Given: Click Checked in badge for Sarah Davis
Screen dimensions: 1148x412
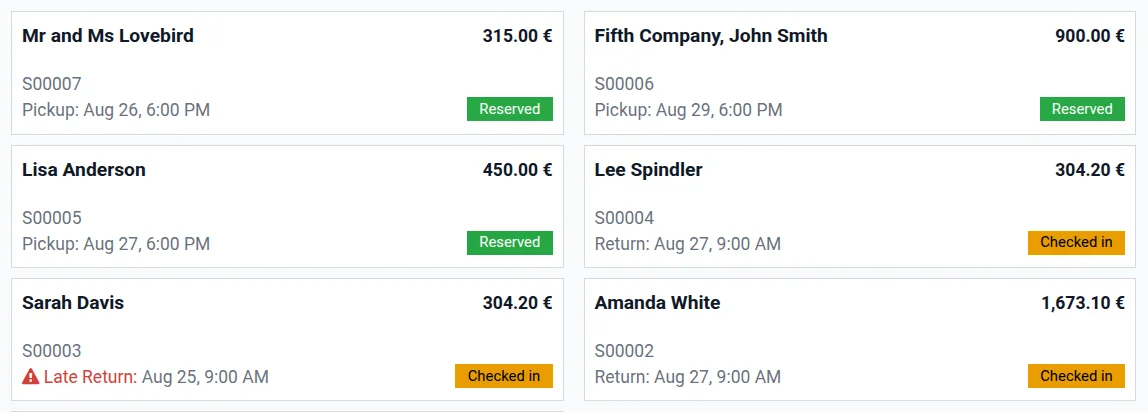Looking at the screenshot, I should [x=503, y=376].
